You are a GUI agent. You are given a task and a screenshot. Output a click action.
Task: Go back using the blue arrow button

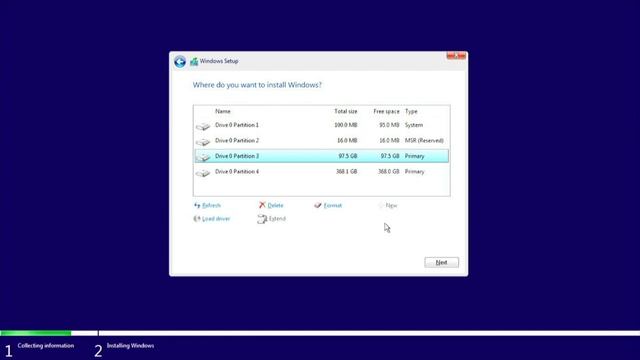tap(180, 62)
